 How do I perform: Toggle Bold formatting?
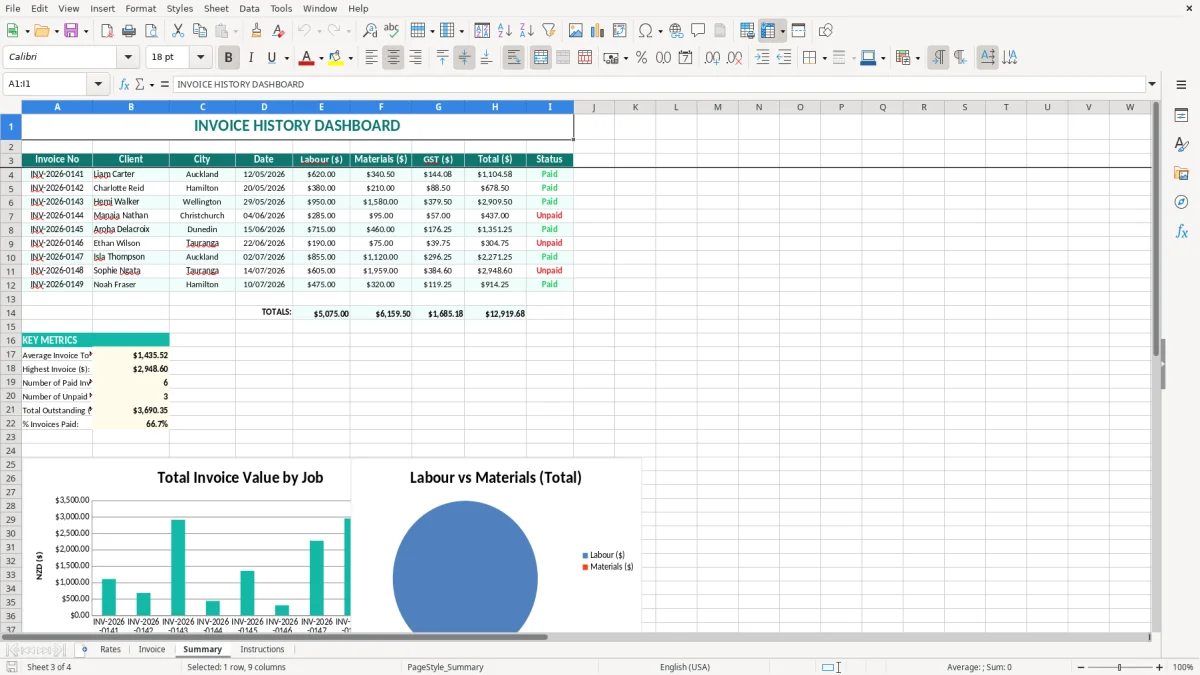(x=228, y=58)
